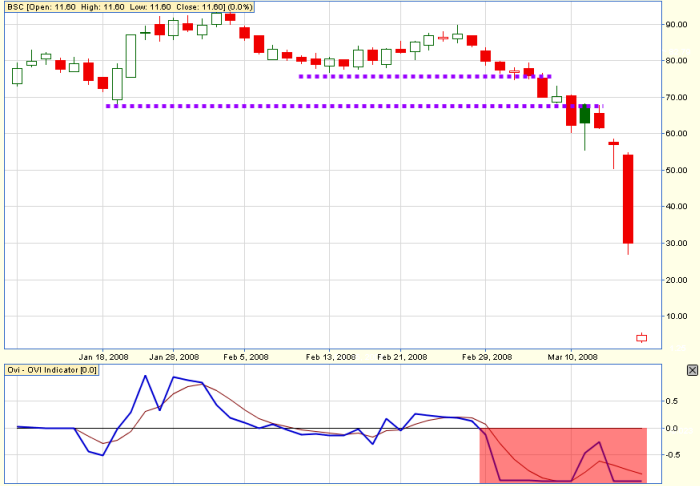
Task: Select the small hollow red candle near 5.00
Action: point(642,338)
